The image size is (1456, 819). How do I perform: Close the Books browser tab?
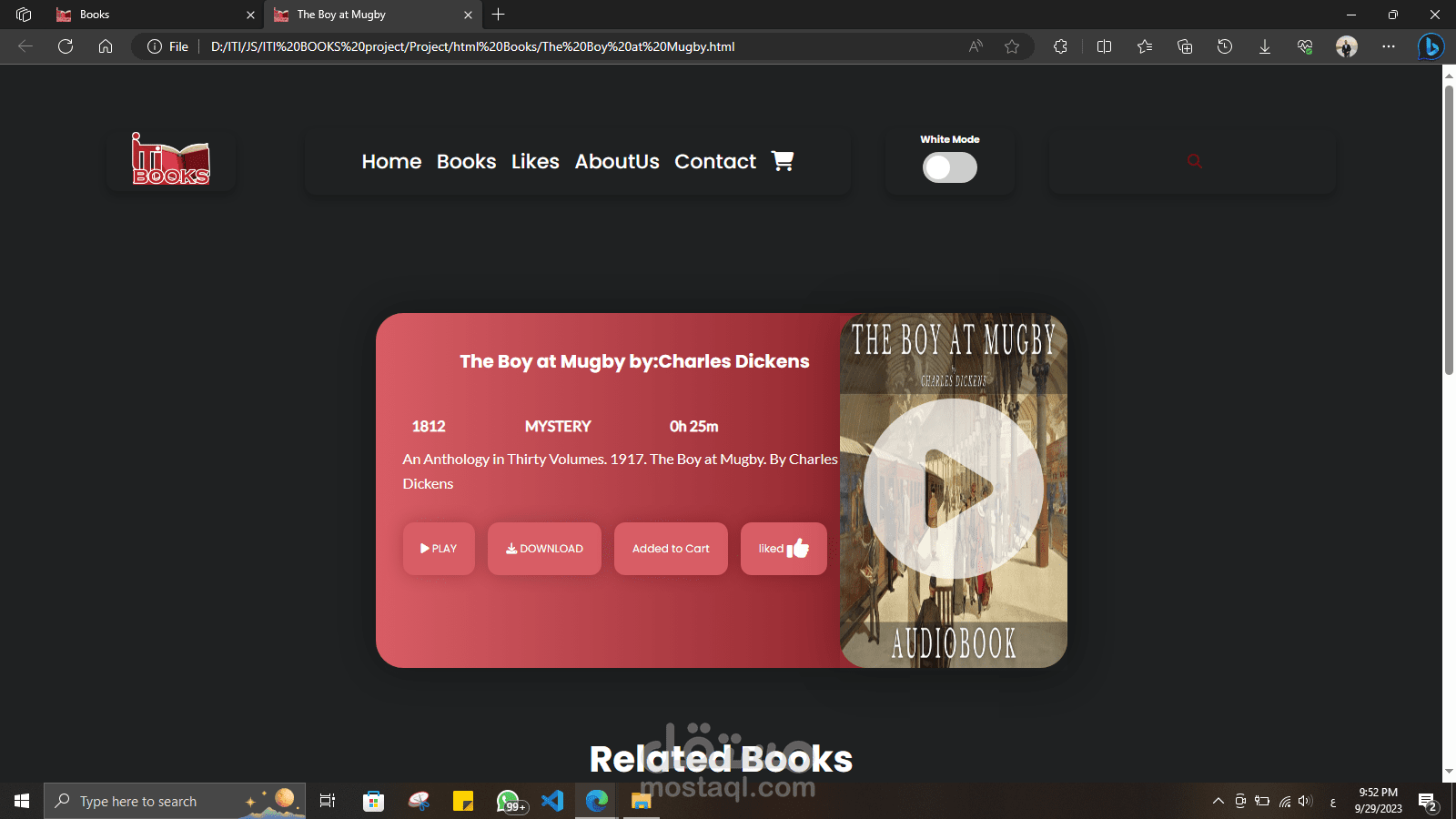(250, 15)
